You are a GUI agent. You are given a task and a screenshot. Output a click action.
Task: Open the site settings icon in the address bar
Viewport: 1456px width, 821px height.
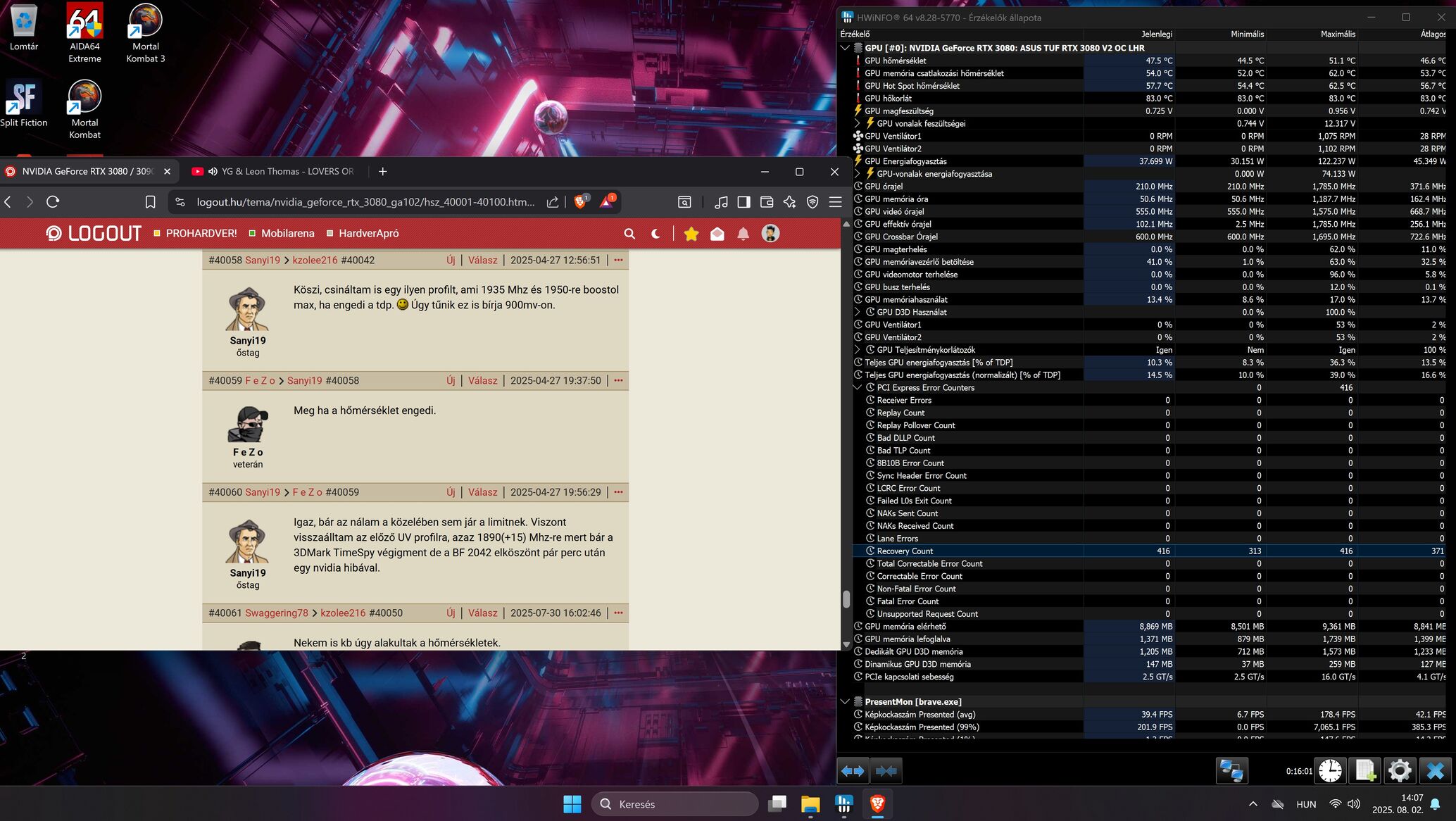click(x=180, y=202)
